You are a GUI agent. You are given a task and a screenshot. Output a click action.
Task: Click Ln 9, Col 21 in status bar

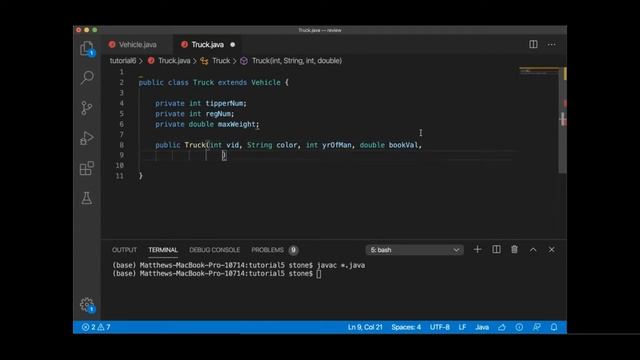click(x=365, y=327)
